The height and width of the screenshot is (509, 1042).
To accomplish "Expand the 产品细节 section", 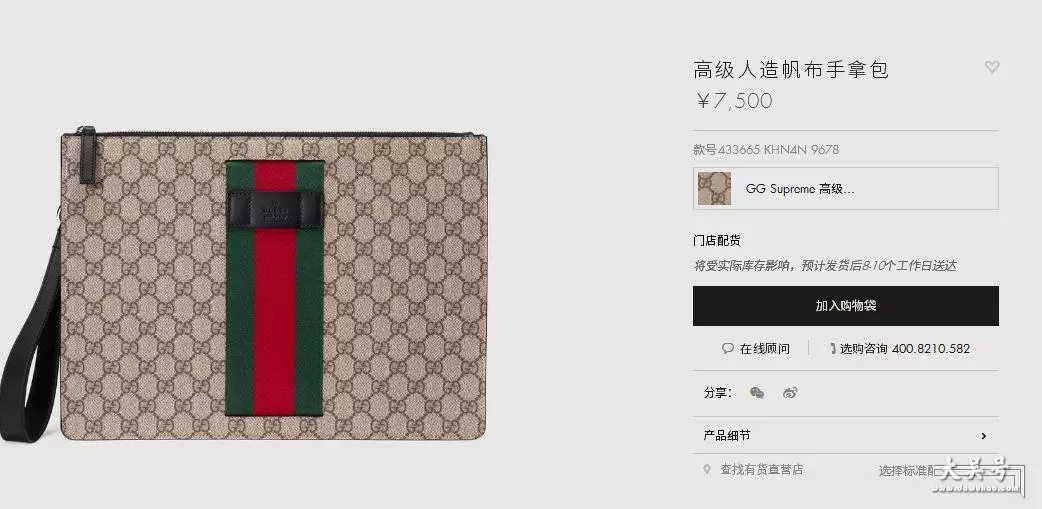I will [845, 436].
